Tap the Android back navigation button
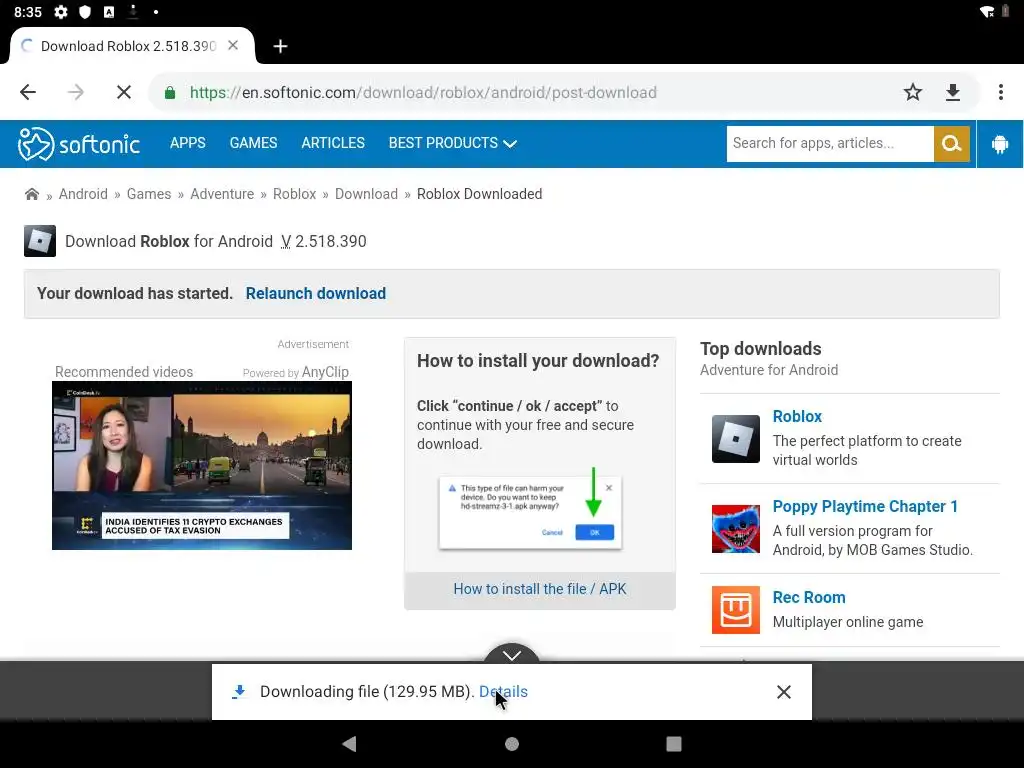The height and width of the screenshot is (768, 1024). tap(350, 744)
